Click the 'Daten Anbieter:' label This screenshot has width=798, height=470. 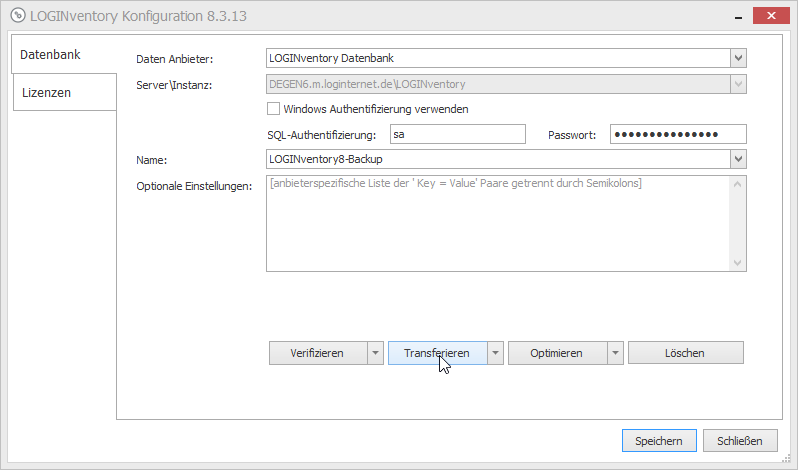tap(175, 59)
